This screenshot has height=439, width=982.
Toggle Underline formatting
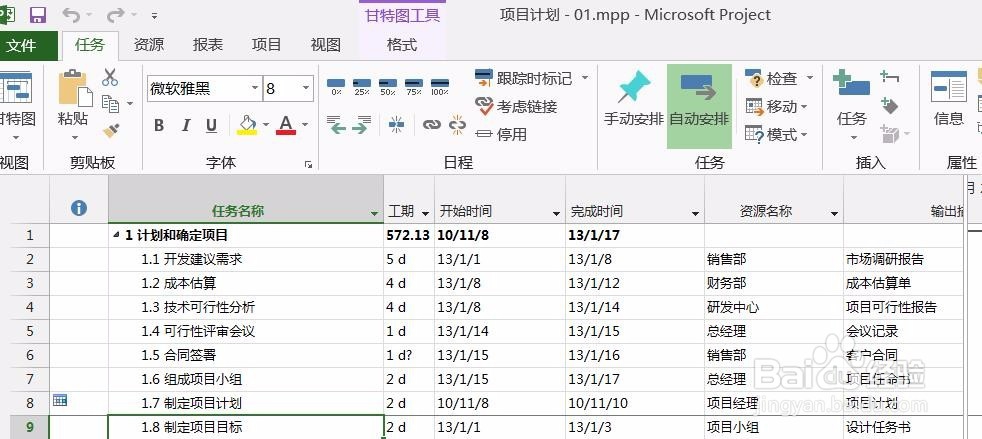click(x=212, y=125)
